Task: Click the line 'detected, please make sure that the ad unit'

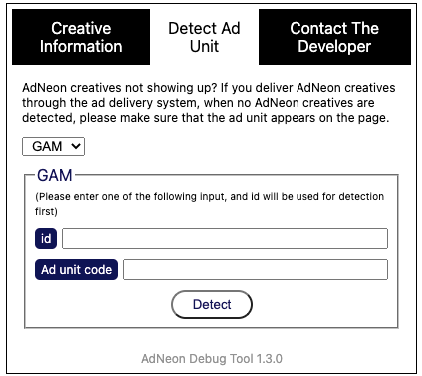Action: coord(206,118)
